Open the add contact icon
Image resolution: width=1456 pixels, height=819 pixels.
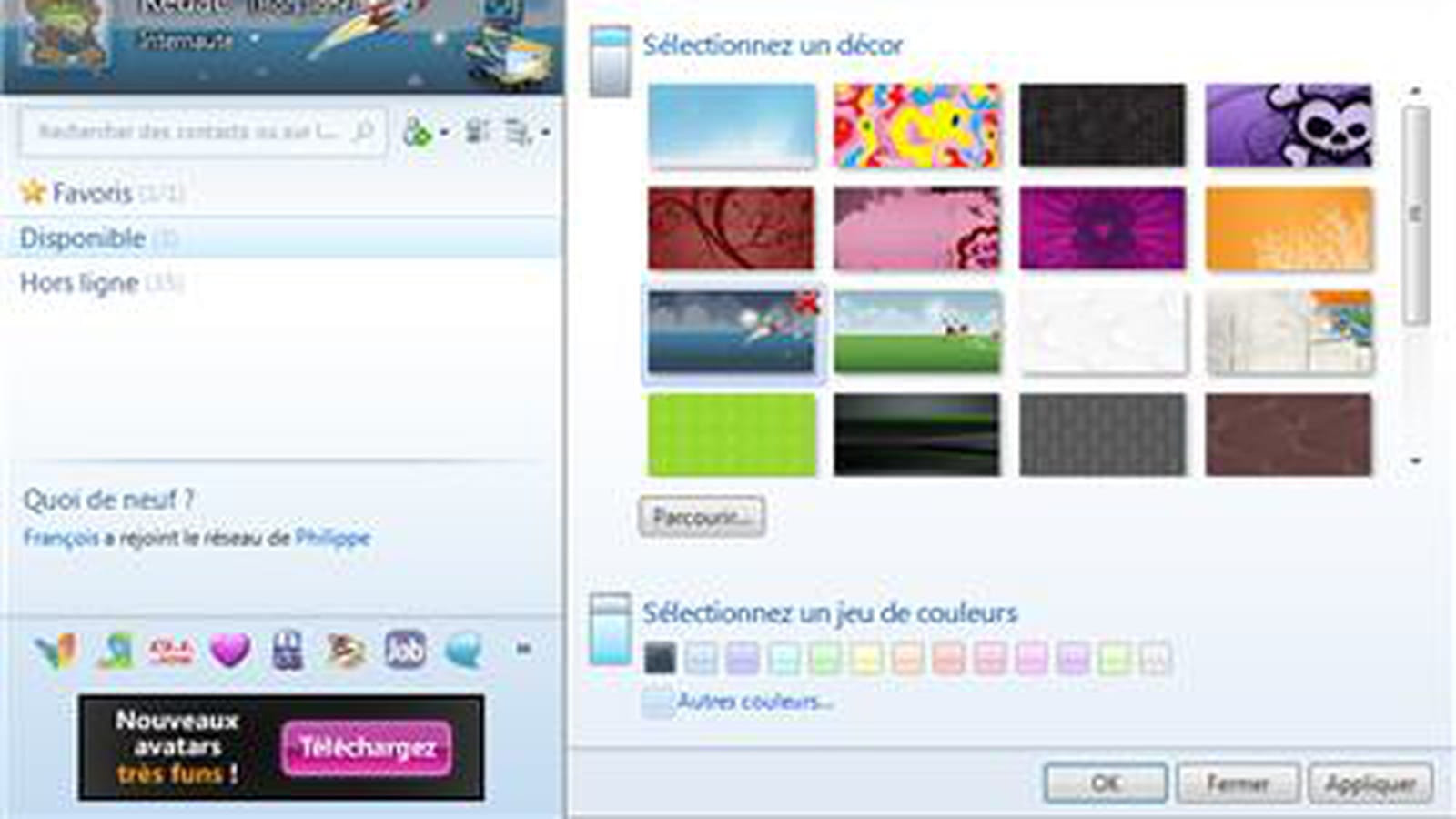(x=417, y=133)
